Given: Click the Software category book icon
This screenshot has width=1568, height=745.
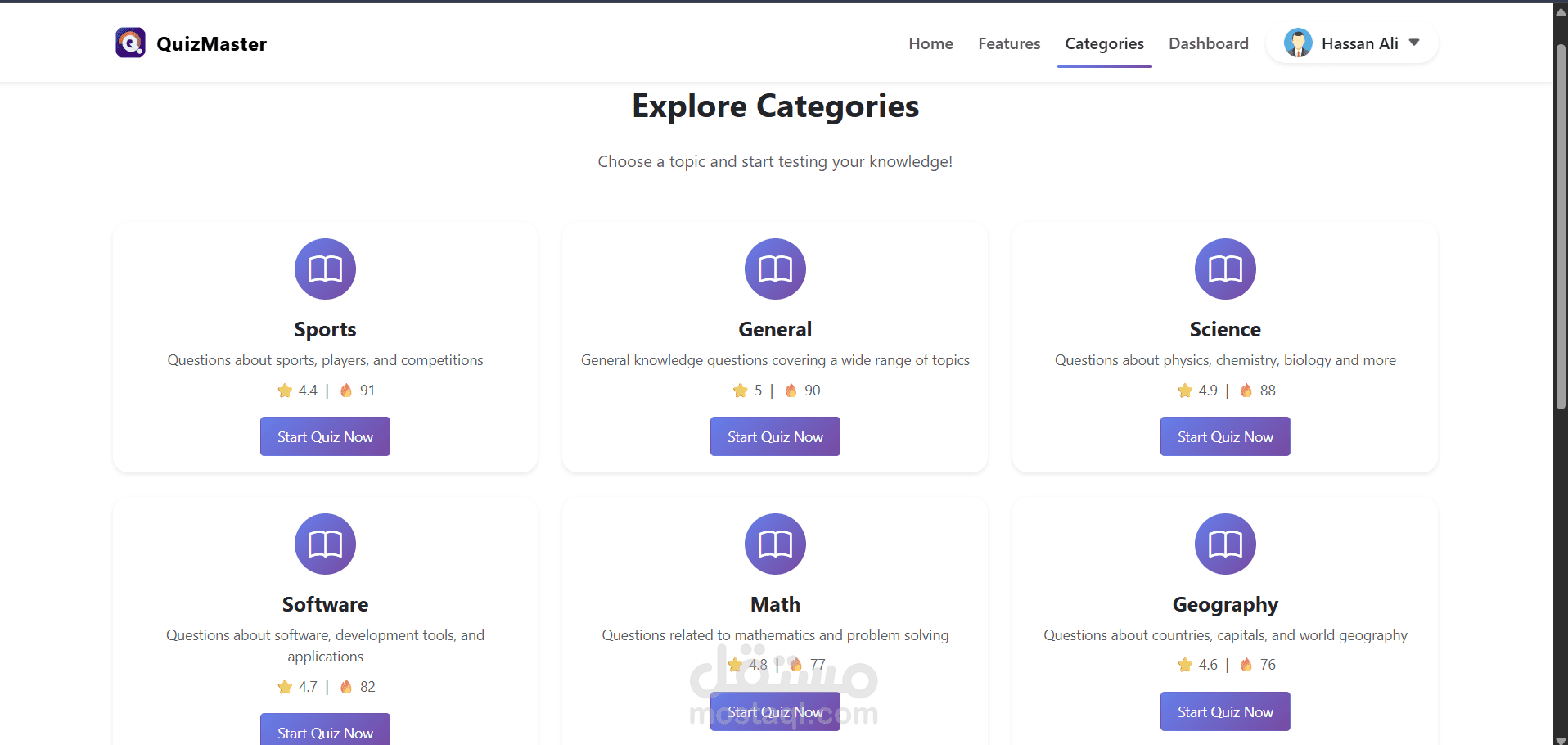Looking at the screenshot, I should point(325,544).
